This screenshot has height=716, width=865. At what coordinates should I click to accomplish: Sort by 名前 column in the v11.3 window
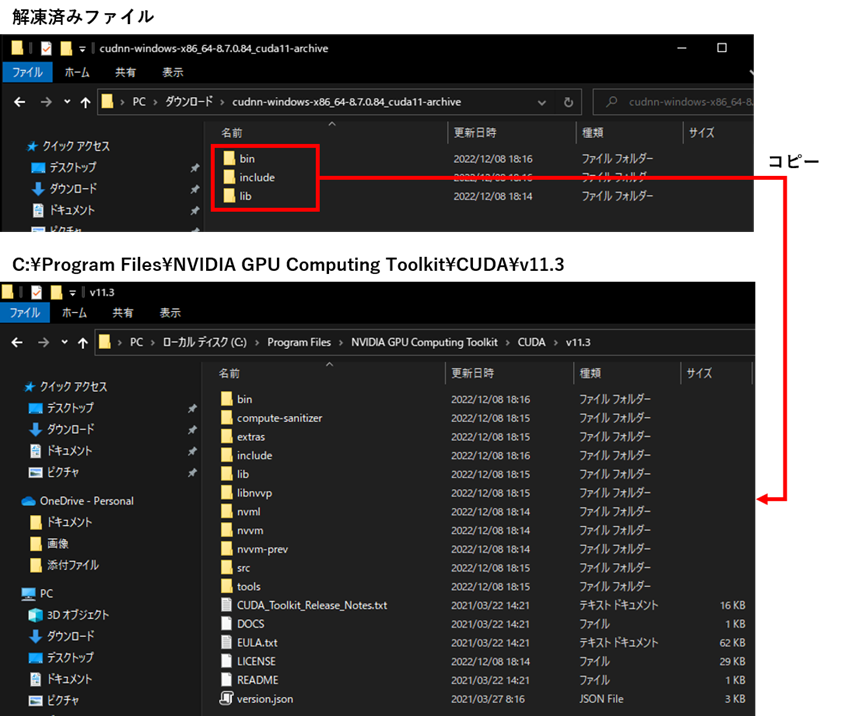point(229,373)
